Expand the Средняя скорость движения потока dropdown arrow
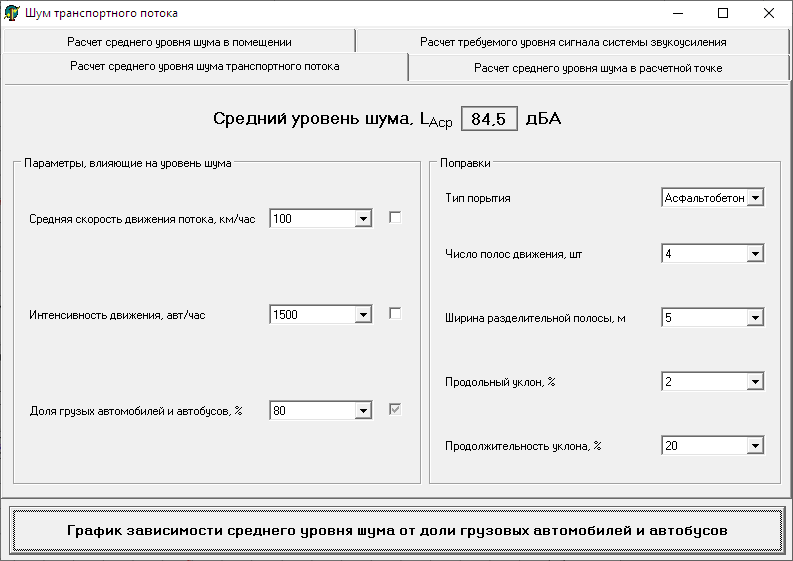This screenshot has width=793, height=561. pos(363,219)
